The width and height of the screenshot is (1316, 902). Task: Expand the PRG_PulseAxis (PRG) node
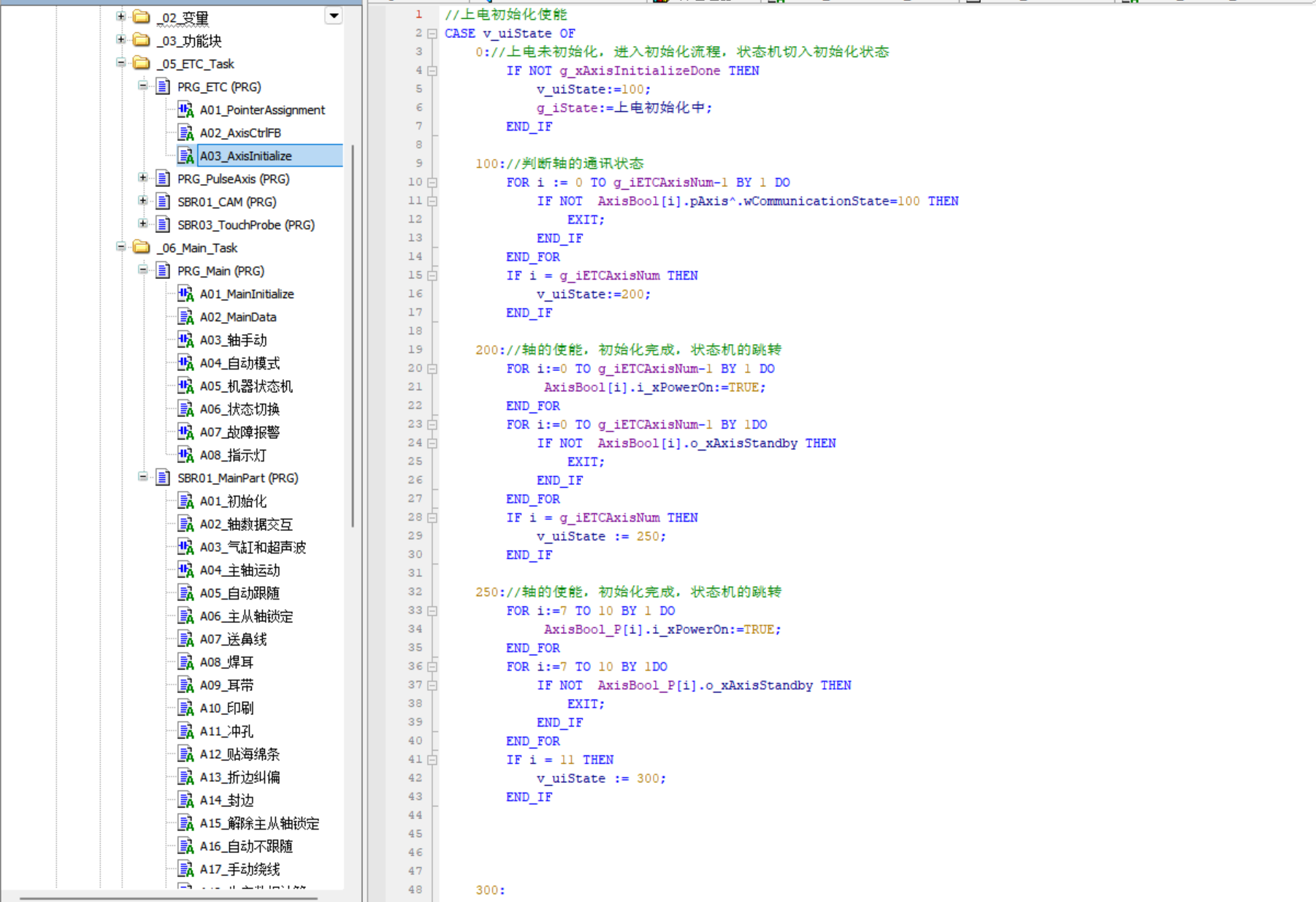[x=143, y=177]
